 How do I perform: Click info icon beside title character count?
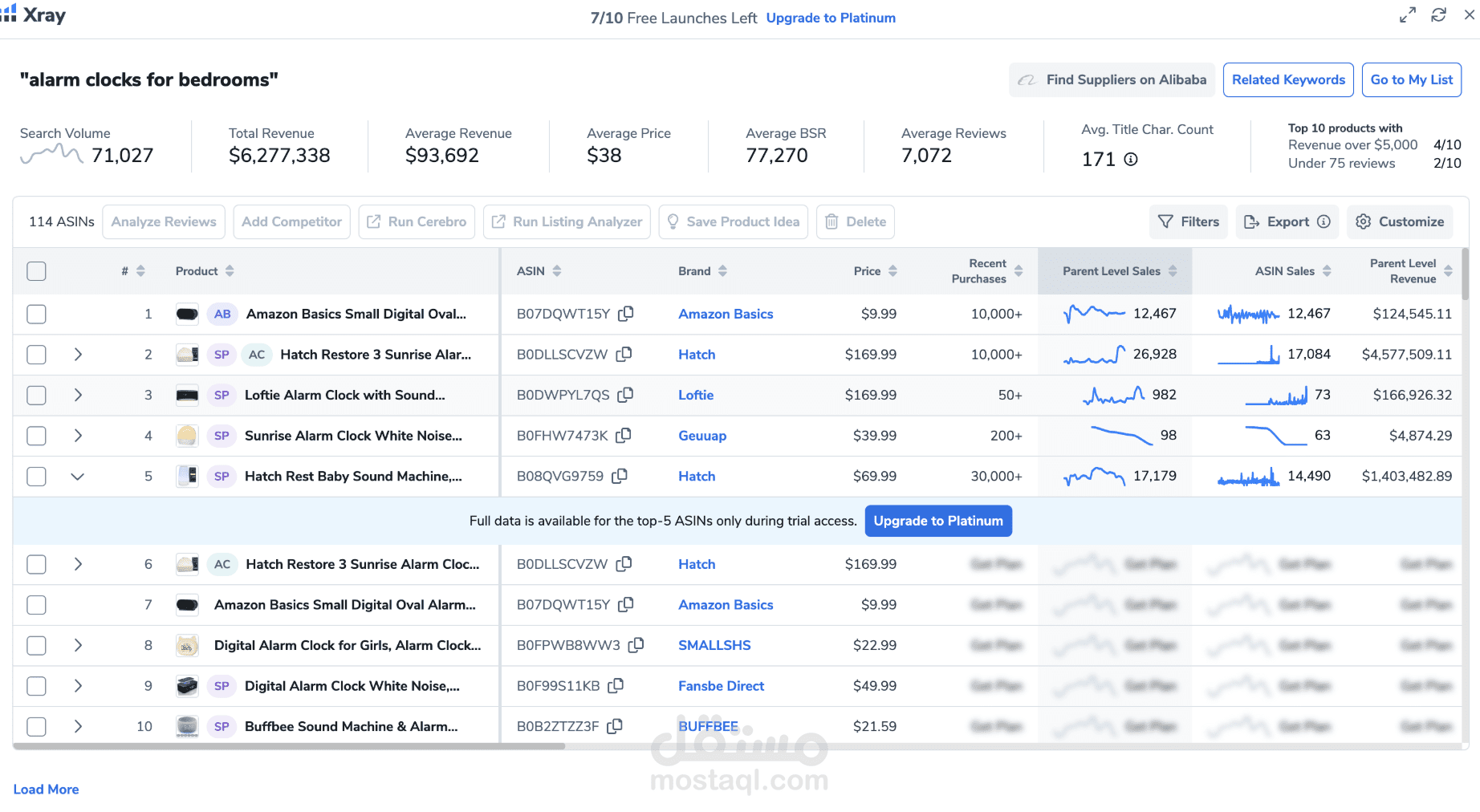coord(1131,159)
